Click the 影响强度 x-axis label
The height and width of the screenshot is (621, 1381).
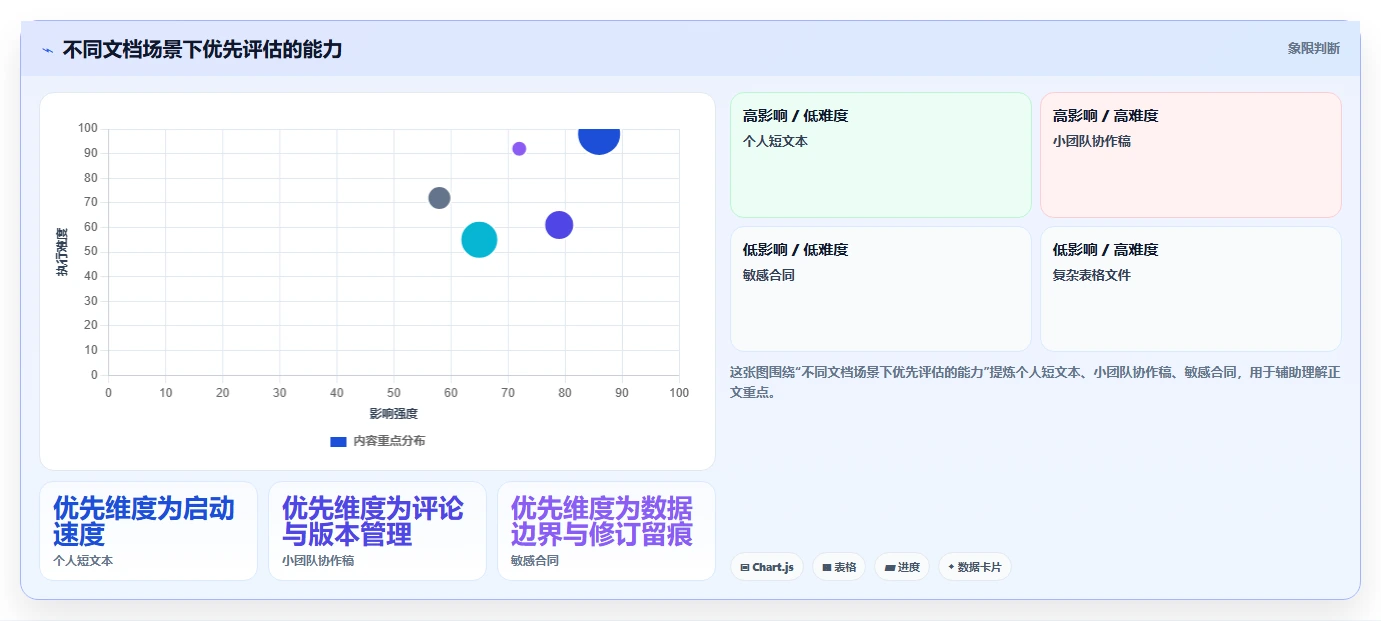click(x=393, y=414)
